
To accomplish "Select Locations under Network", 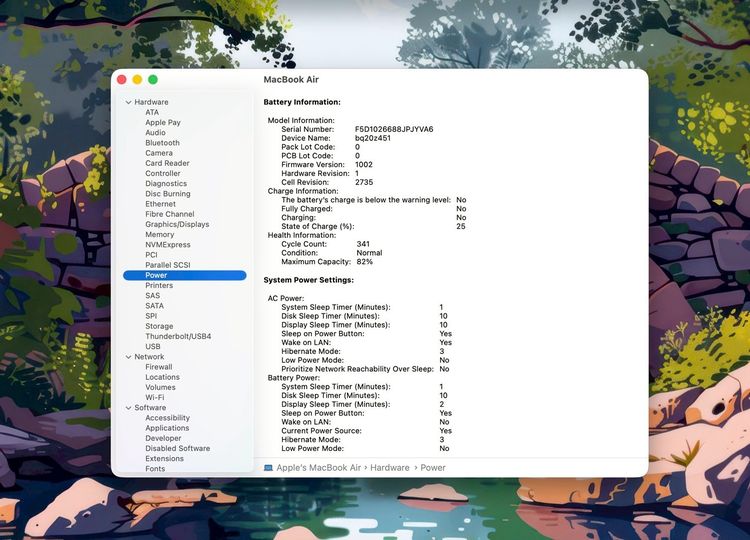I will (163, 377).
